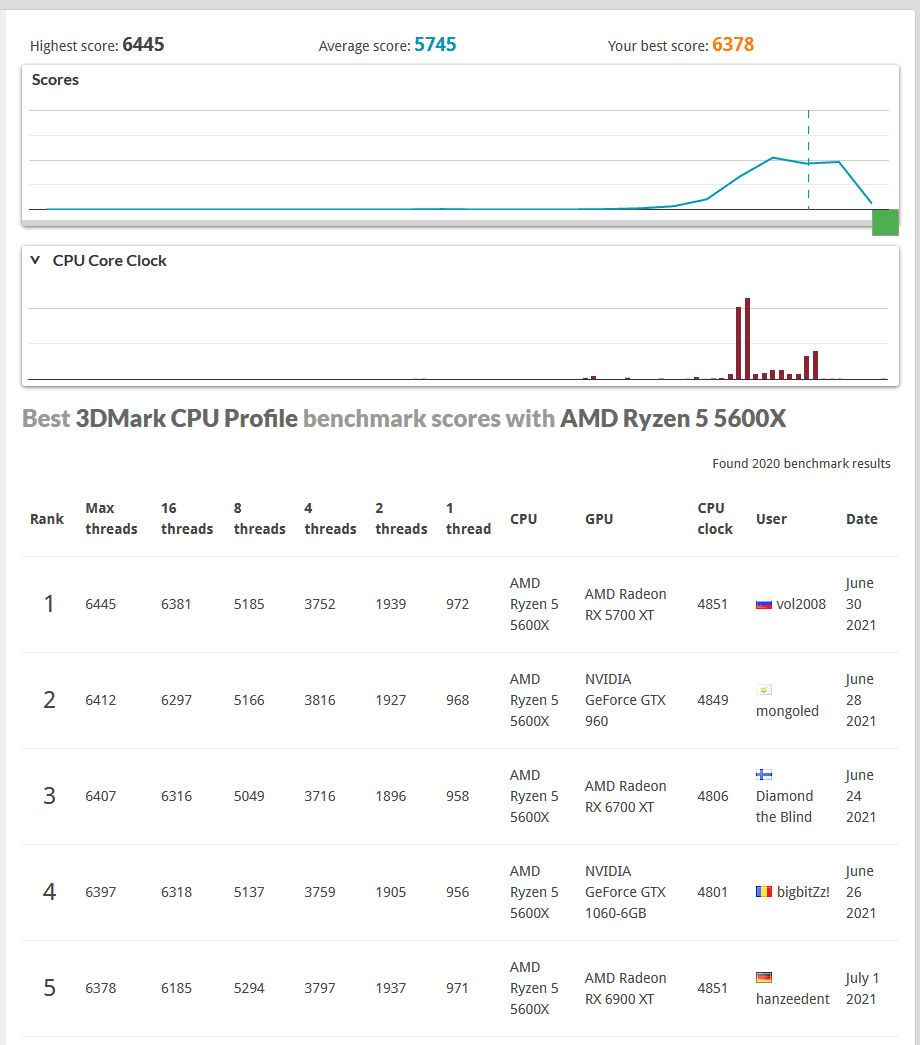Click the German flag above hanzeedent
Screen dimensions: 920x1045
pos(763,978)
